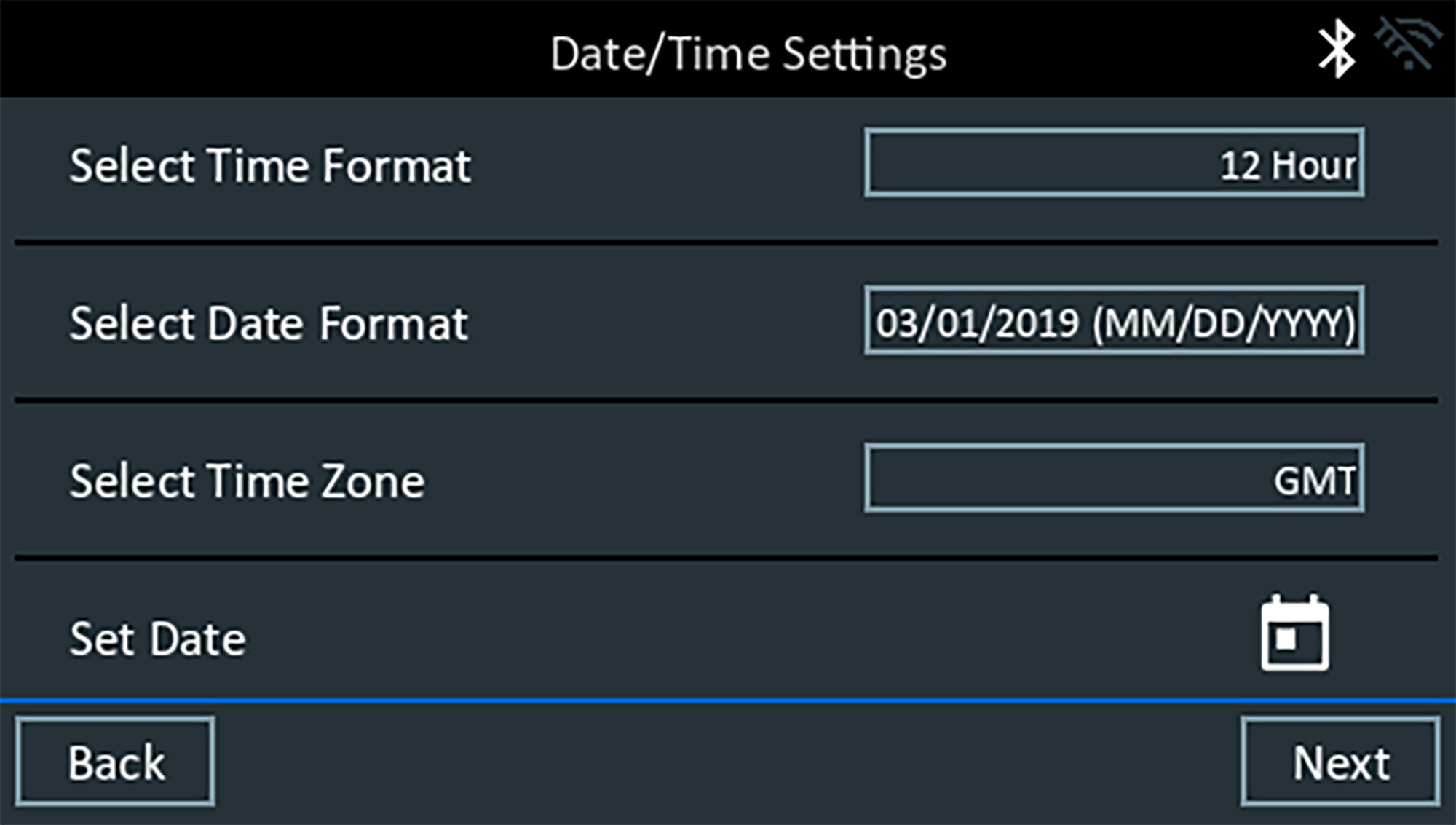Click the Select Time Zone label

(247, 481)
